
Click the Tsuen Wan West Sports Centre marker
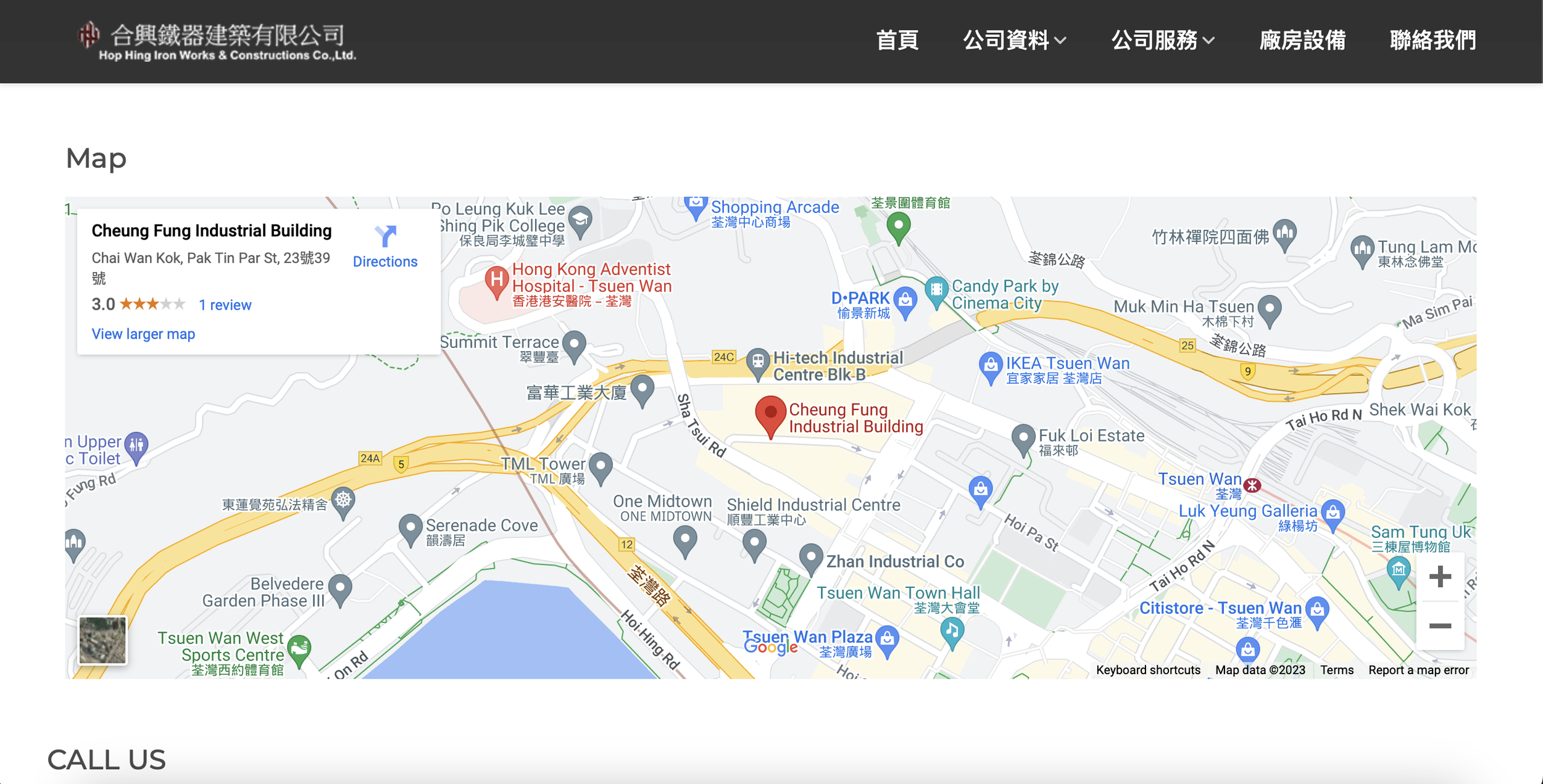(299, 648)
